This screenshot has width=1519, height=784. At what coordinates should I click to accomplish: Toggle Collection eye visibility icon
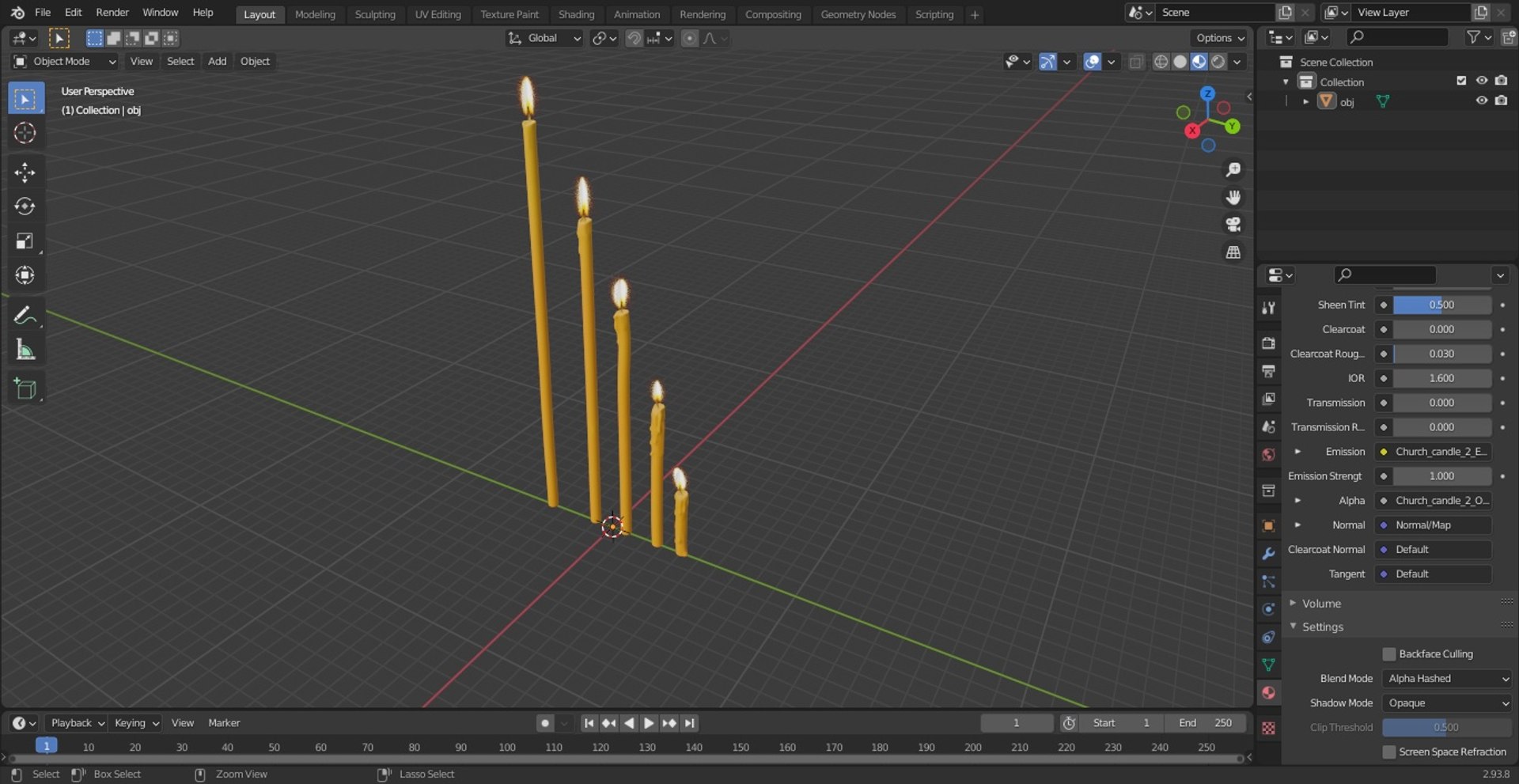click(1482, 81)
